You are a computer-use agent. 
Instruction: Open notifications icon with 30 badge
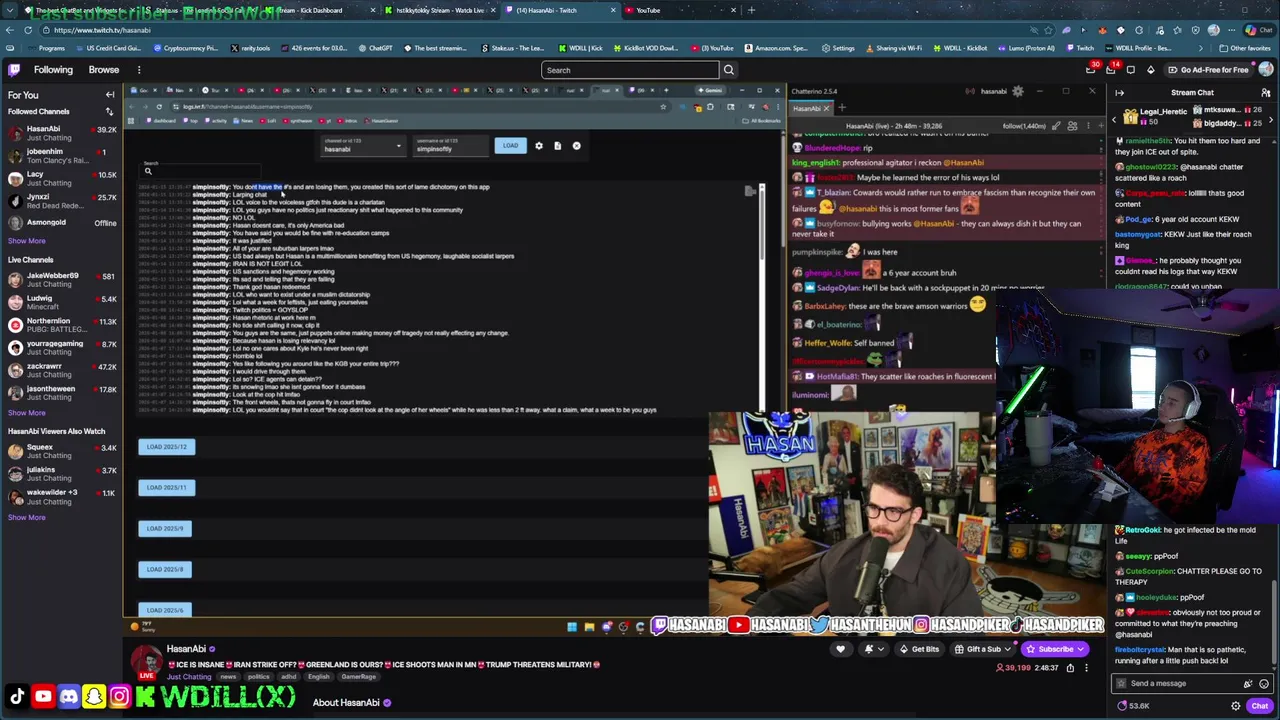pos(1091,70)
